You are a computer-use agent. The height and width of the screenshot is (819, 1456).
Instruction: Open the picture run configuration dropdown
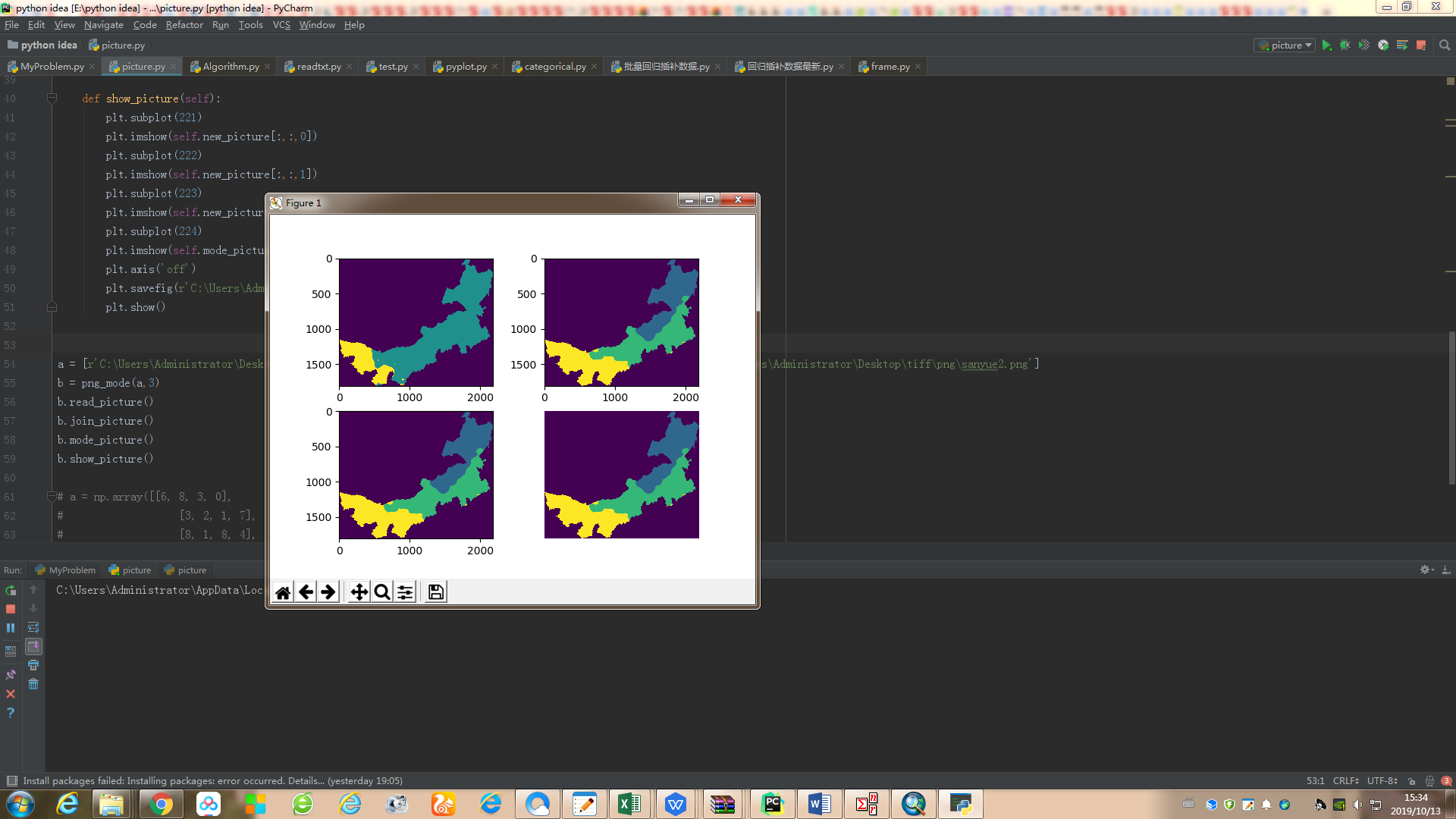point(1285,45)
